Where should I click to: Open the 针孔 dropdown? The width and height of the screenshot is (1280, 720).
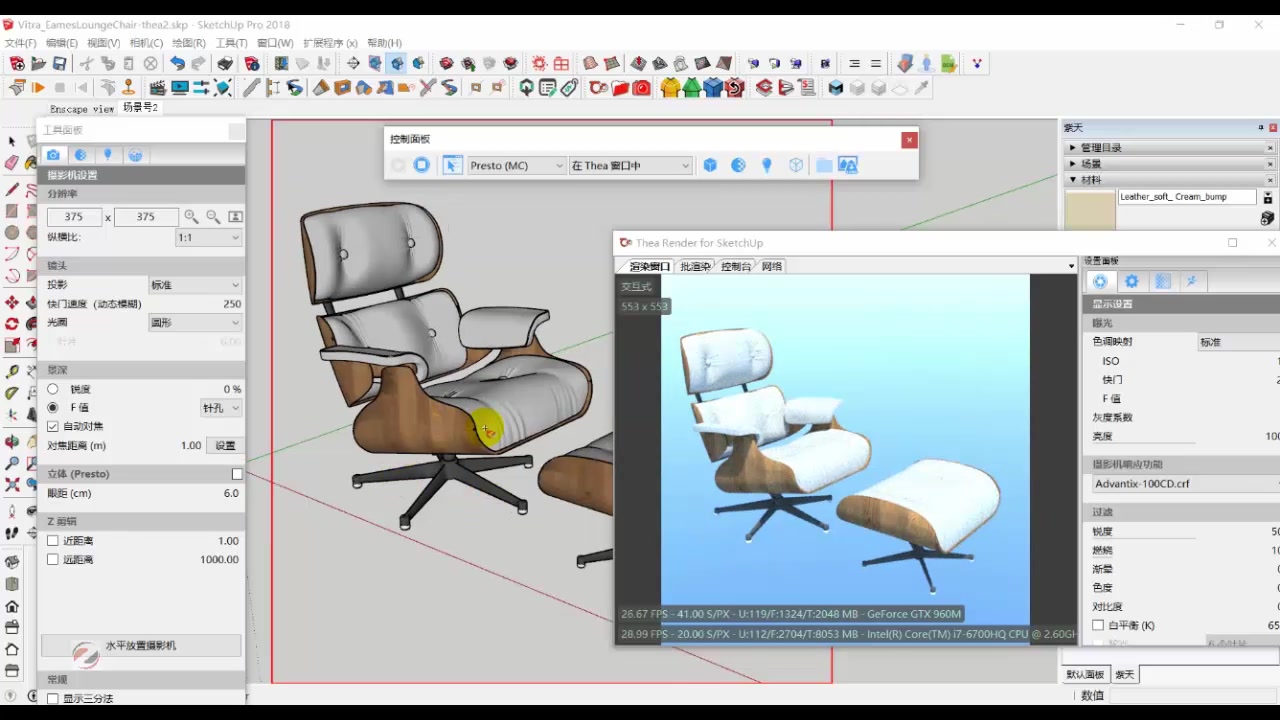click(x=221, y=408)
